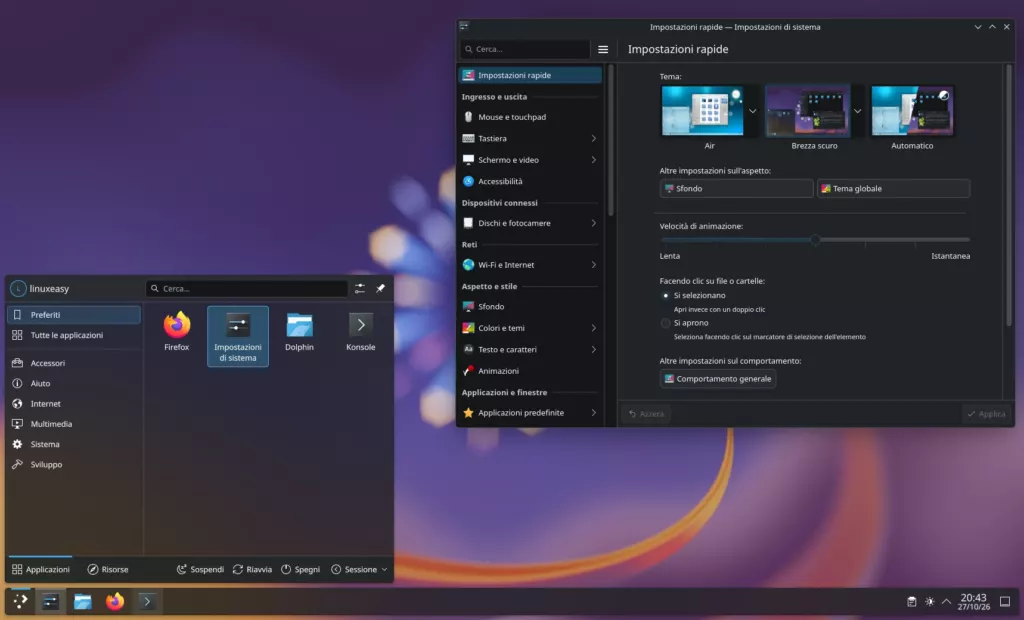Open Sfondo in the settings sidebar
Viewport: 1024px width, 620px height.
click(x=530, y=306)
